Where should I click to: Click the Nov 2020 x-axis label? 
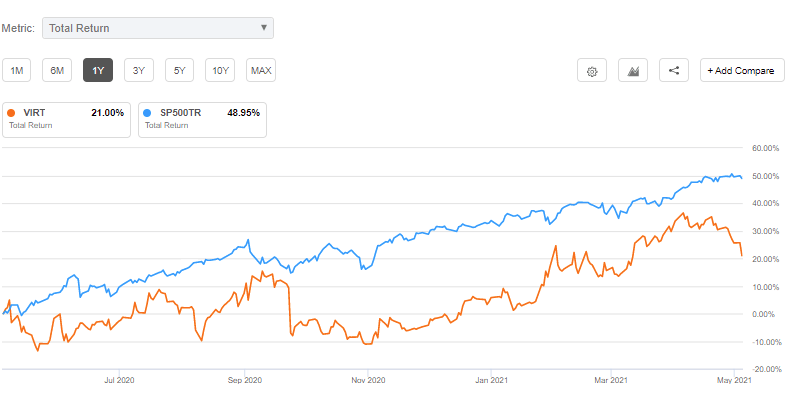(369, 380)
